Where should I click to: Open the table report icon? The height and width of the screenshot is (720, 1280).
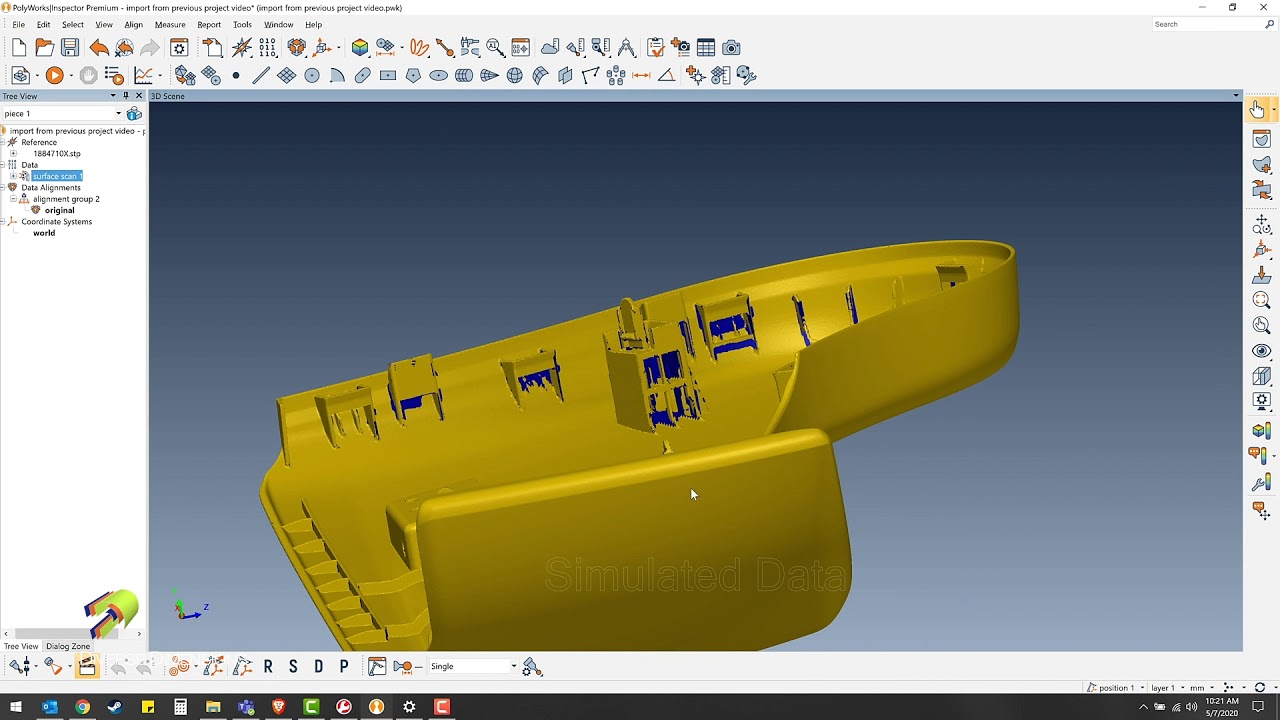[706, 47]
